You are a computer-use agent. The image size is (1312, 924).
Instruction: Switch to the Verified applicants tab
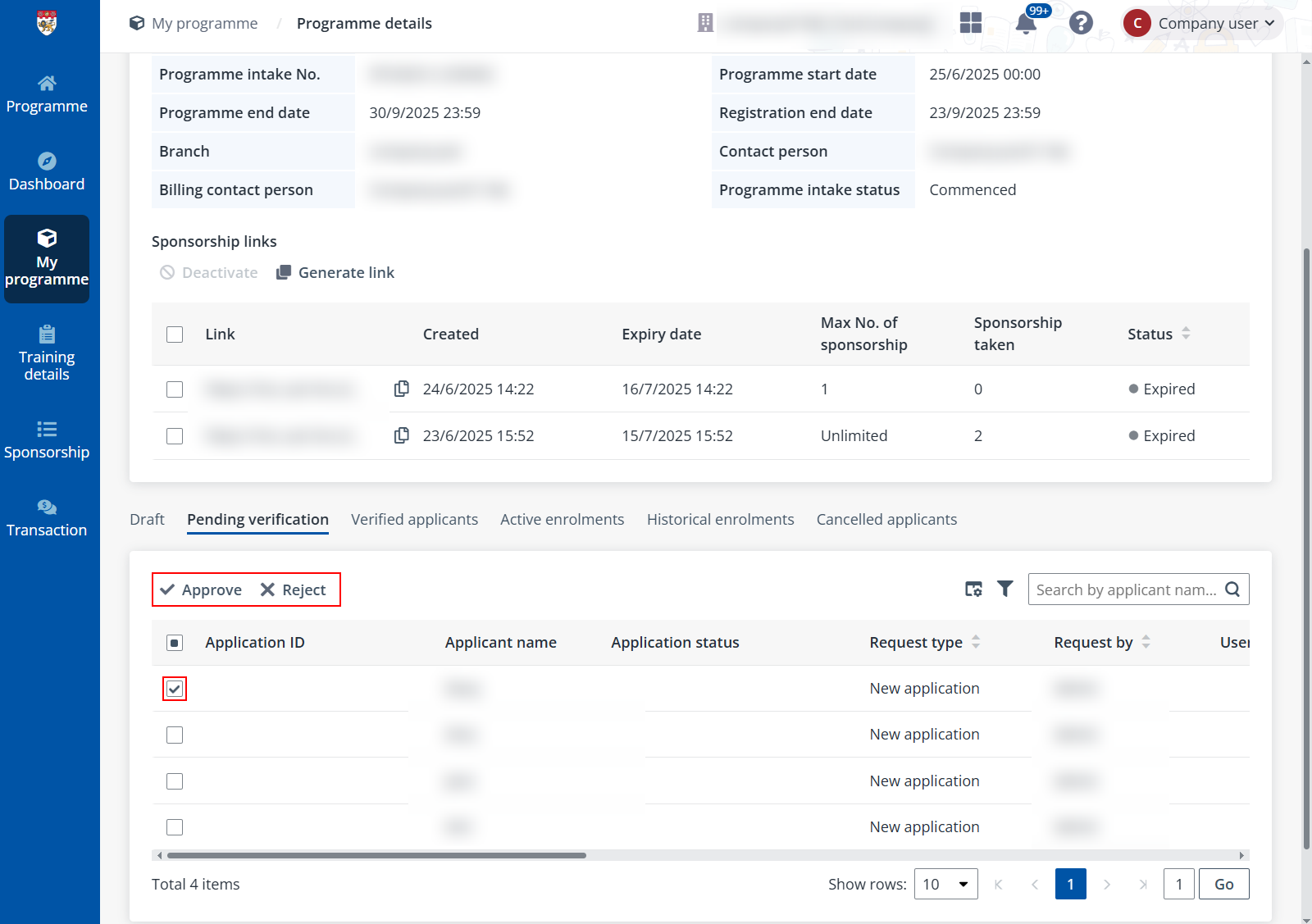pos(414,519)
